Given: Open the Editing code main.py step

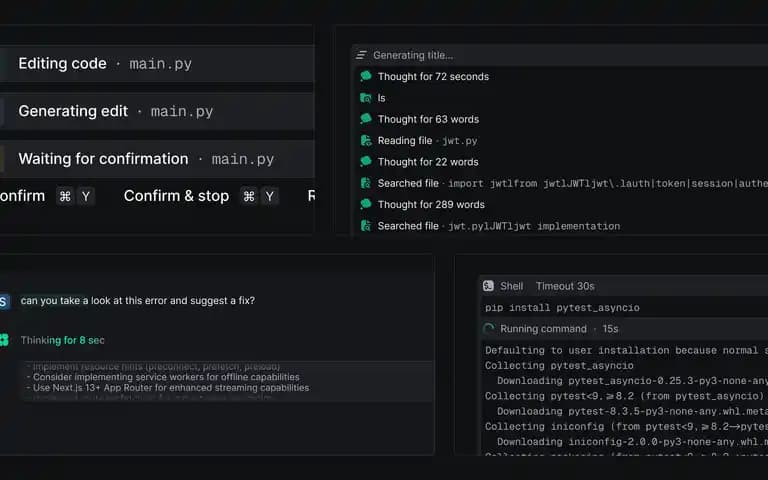Looking at the screenshot, I should coord(157,64).
